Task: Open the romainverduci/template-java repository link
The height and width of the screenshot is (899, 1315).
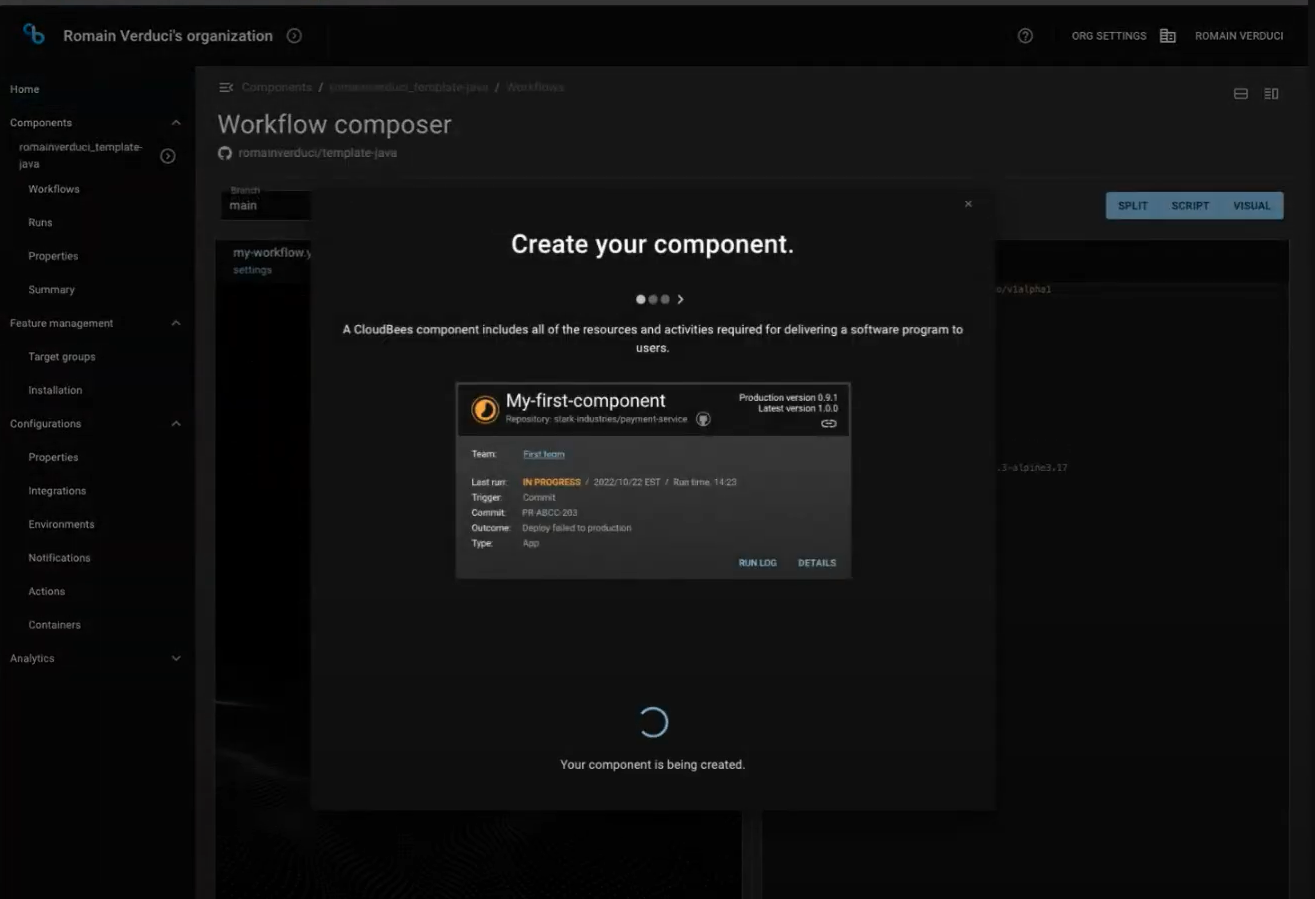Action: click(x=318, y=153)
